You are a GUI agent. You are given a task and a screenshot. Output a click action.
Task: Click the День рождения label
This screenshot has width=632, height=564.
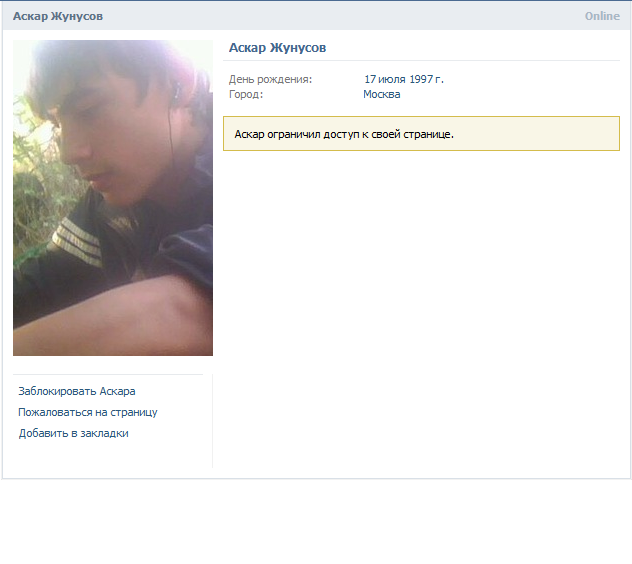click(270, 79)
